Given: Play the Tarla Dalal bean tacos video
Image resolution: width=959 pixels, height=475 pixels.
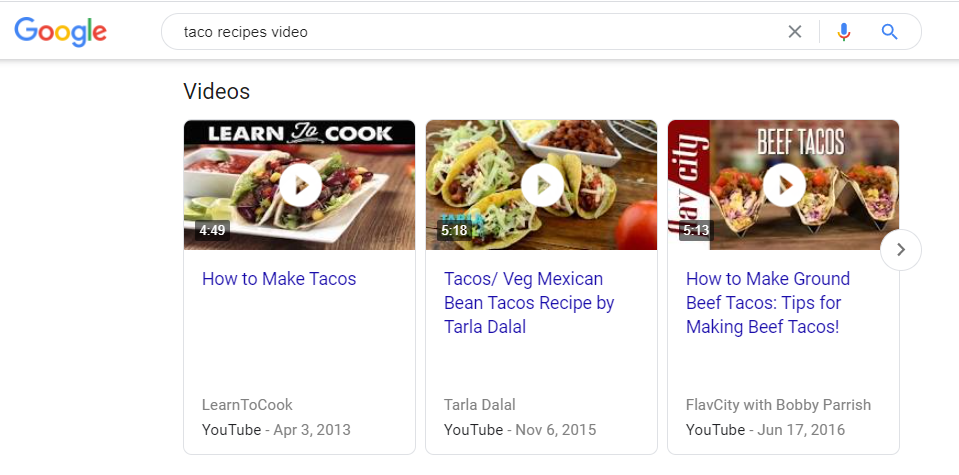Looking at the screenshot, I should click(541, 185).
